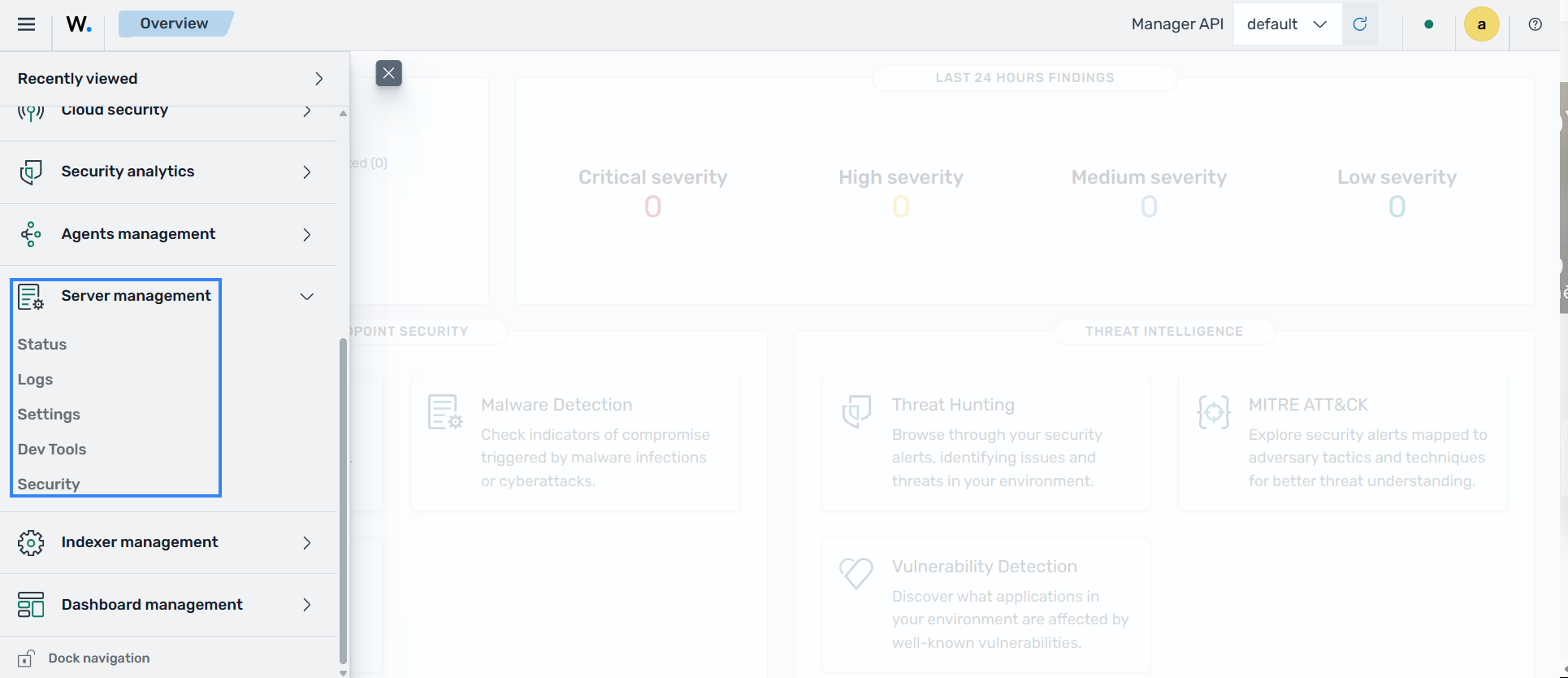The height and width of the screenshot is (678, 1568).
Task: Click the sidebar scrollbar thumb
Action: click(x=343, y=500)
